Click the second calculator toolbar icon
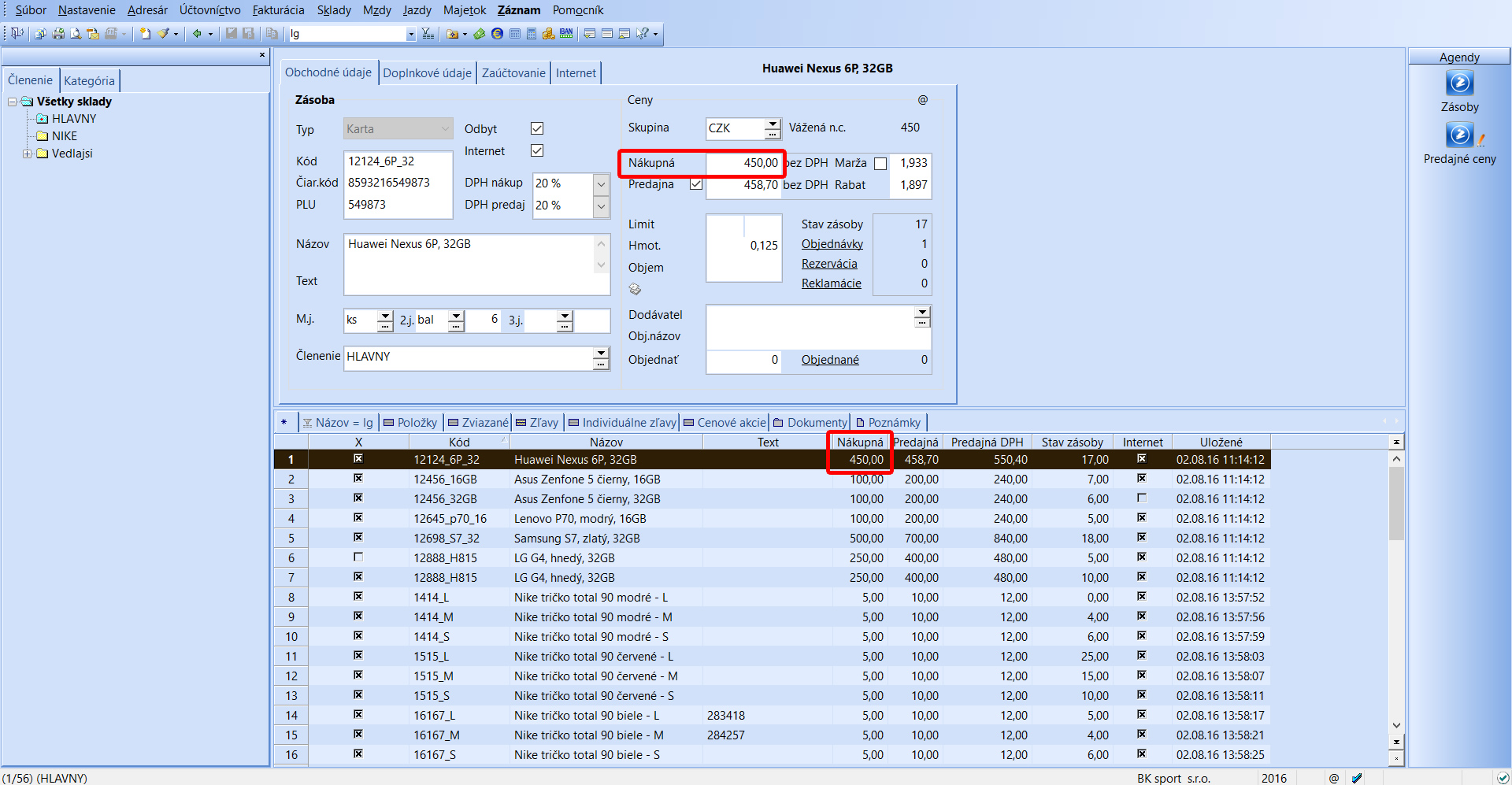Viewport: 1512px width, 785px height. click(532, 33)
